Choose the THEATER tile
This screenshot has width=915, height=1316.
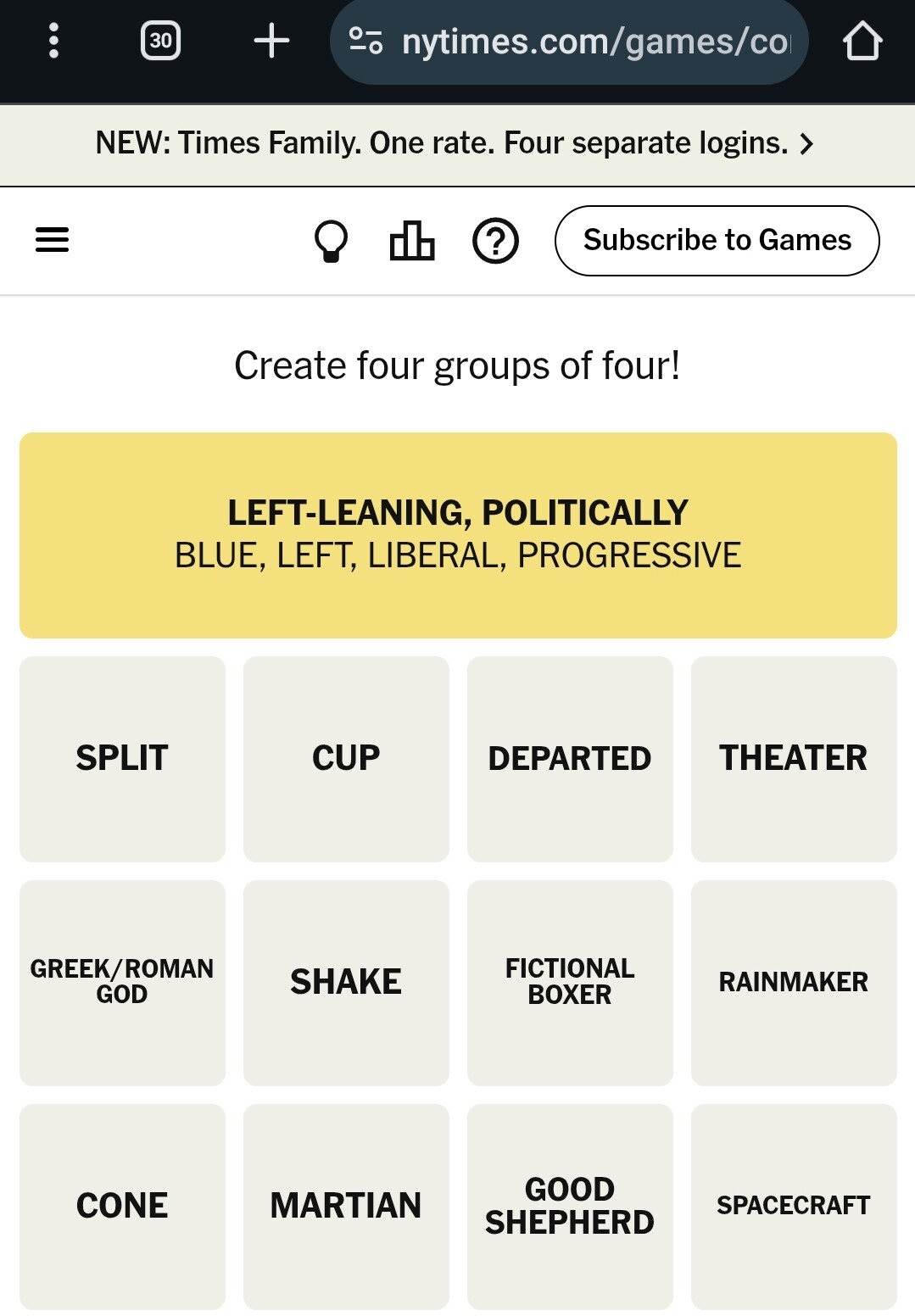point(794,759)
